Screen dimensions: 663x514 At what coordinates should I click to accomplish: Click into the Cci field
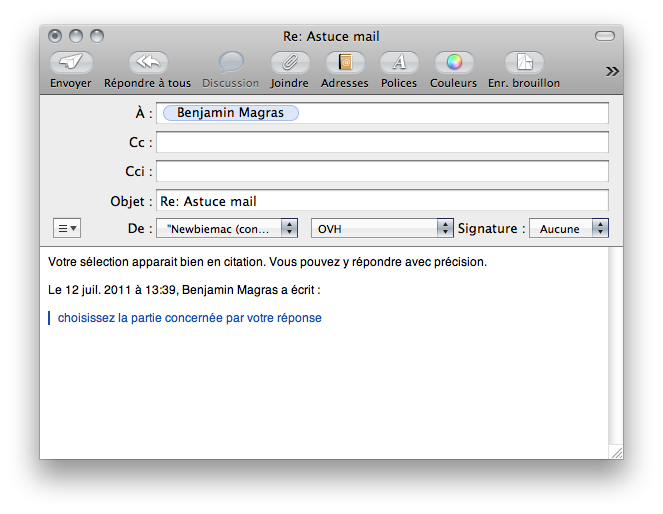(x=382, y=171)
